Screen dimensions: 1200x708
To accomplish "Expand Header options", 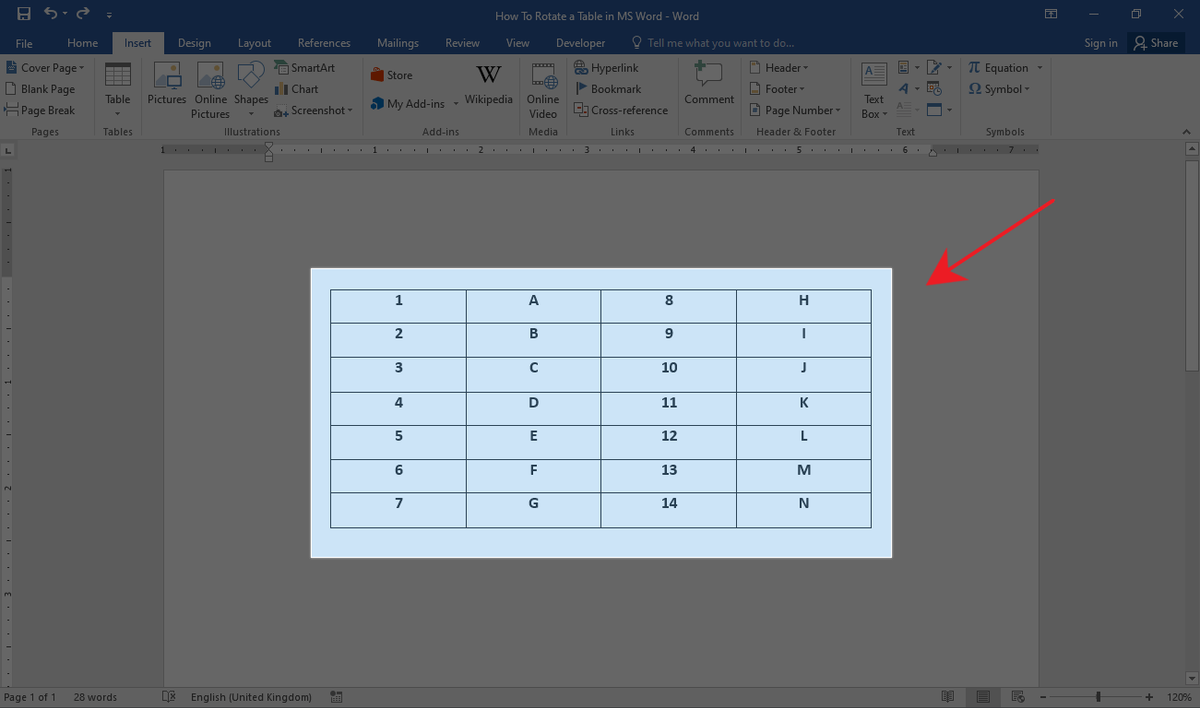I will (x=779, y=68).
